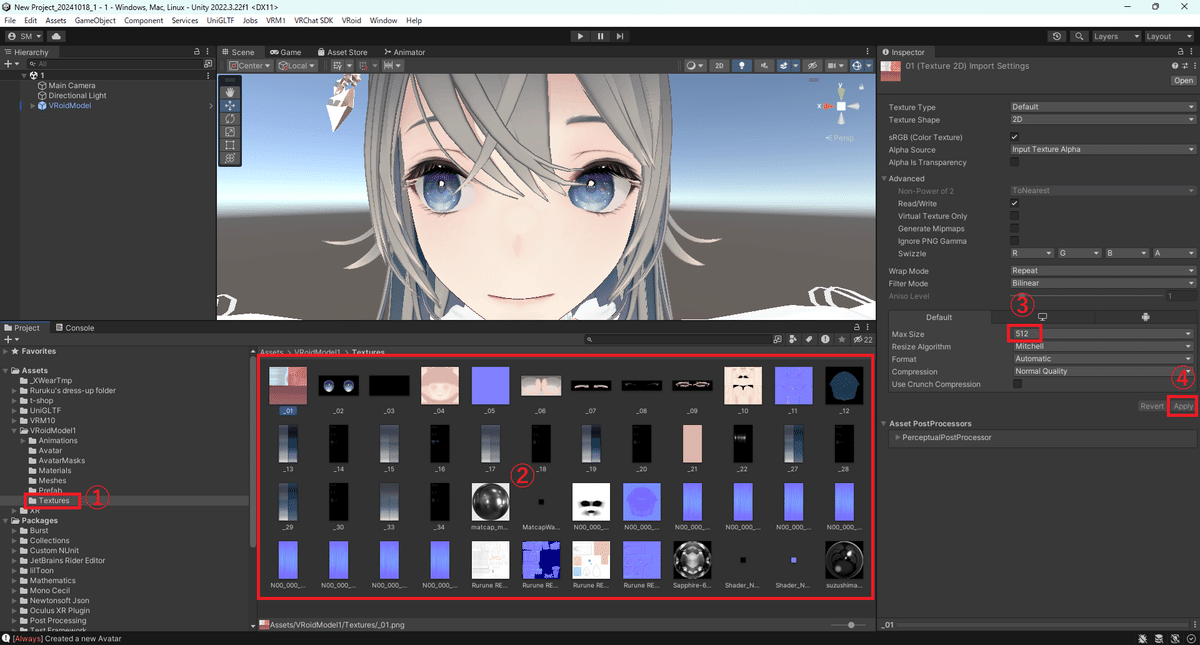
Task: Open the UniGLTF menu
Action: pyautogui.click(x=220, y=20)
